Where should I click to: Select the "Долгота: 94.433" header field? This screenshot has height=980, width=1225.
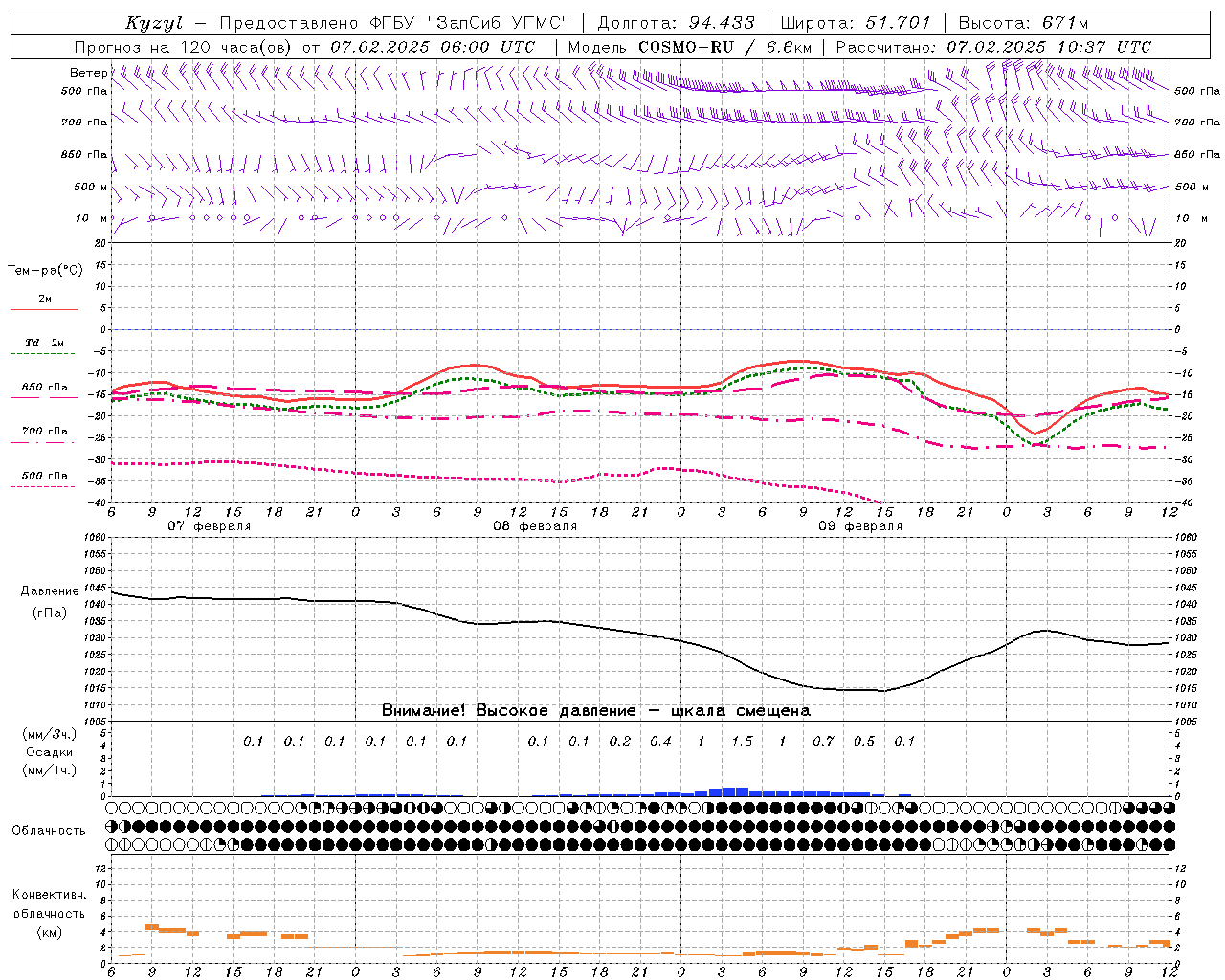tap(677, 23)
